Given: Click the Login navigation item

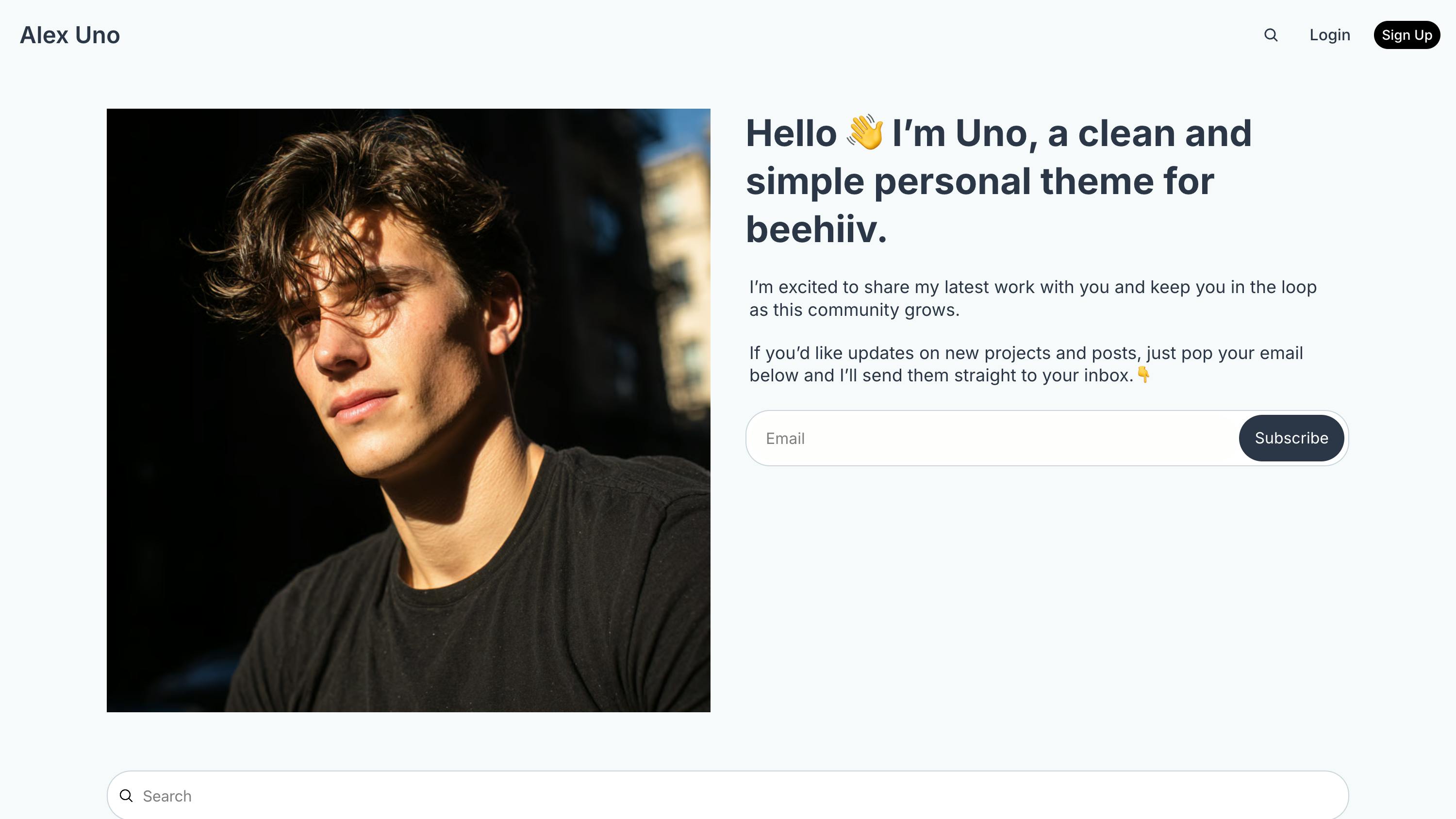Looking at the screenshot, I should pyautogui.click(x=1329, y=35).
